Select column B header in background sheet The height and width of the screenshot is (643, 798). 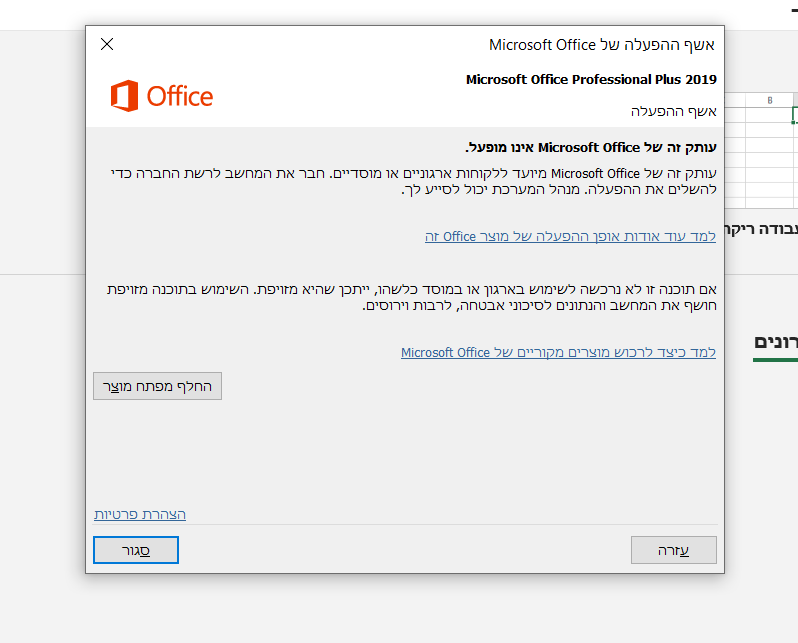[x=770, y=100]
